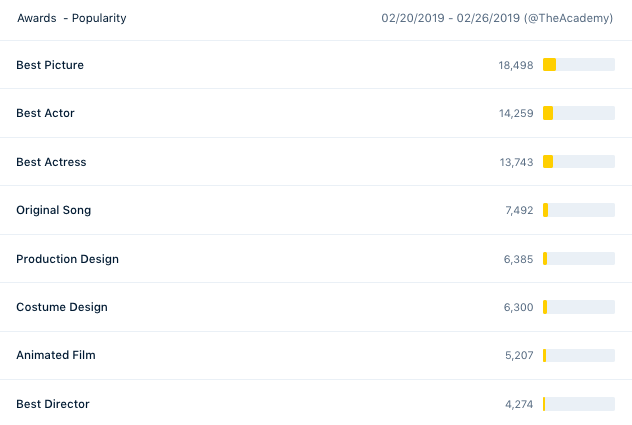Click the Production Design popularity bar

pyautogui.click(x=579, y=258)
